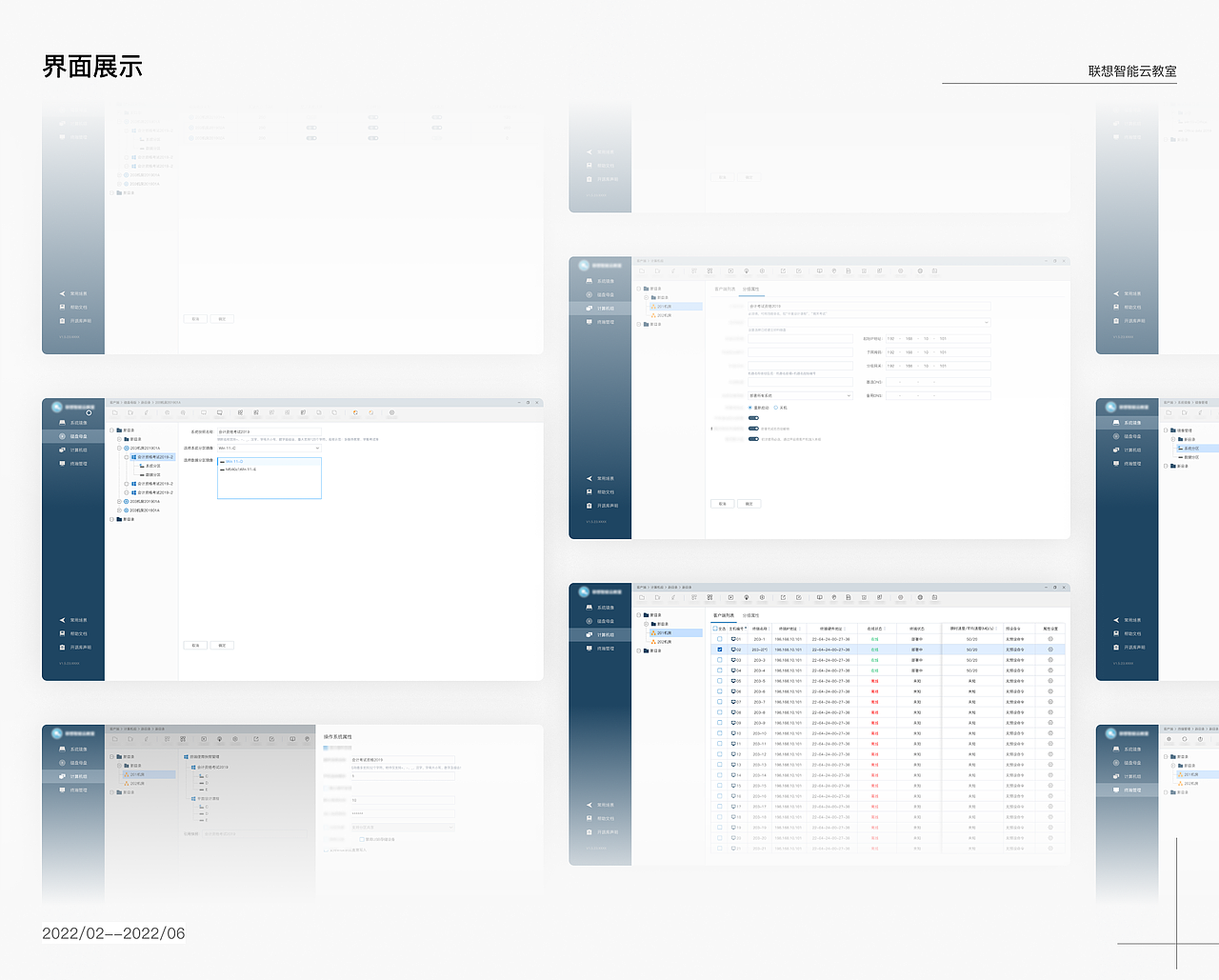Click the 起始IP地址 input field

coord(938,338)
